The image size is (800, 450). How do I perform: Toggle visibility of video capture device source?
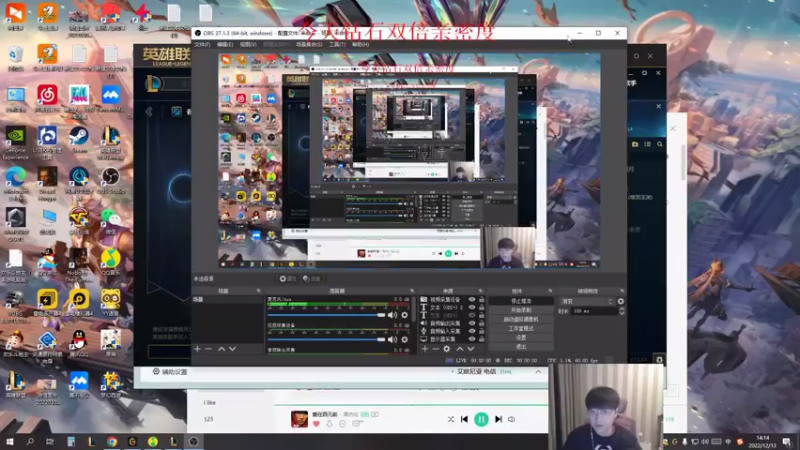[x=472, y=299]
